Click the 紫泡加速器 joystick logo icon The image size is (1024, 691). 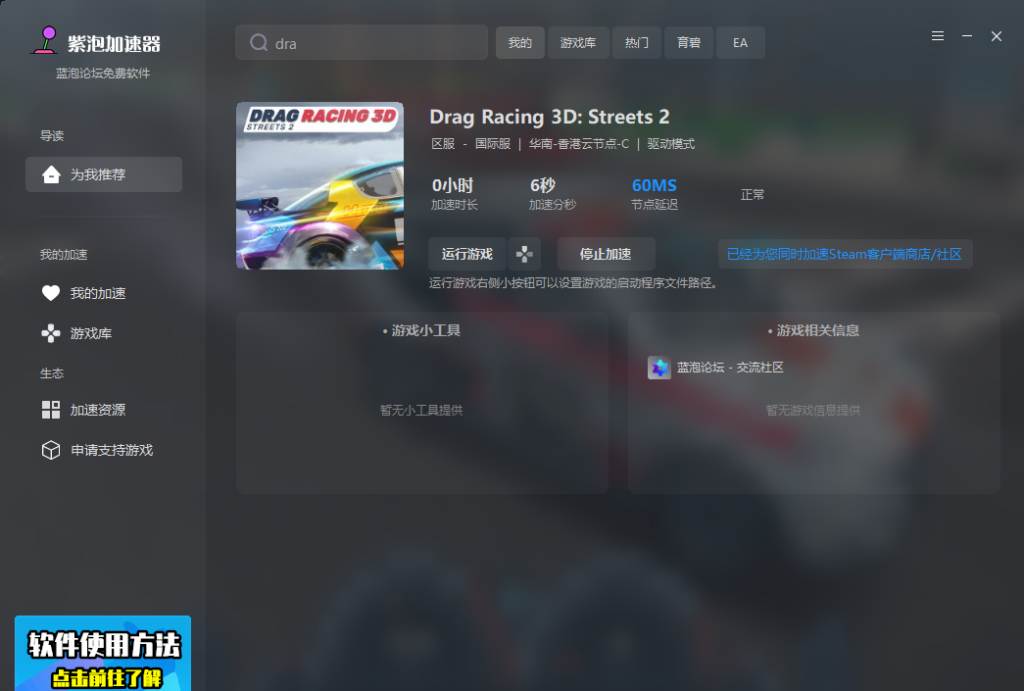click(45, 40)
